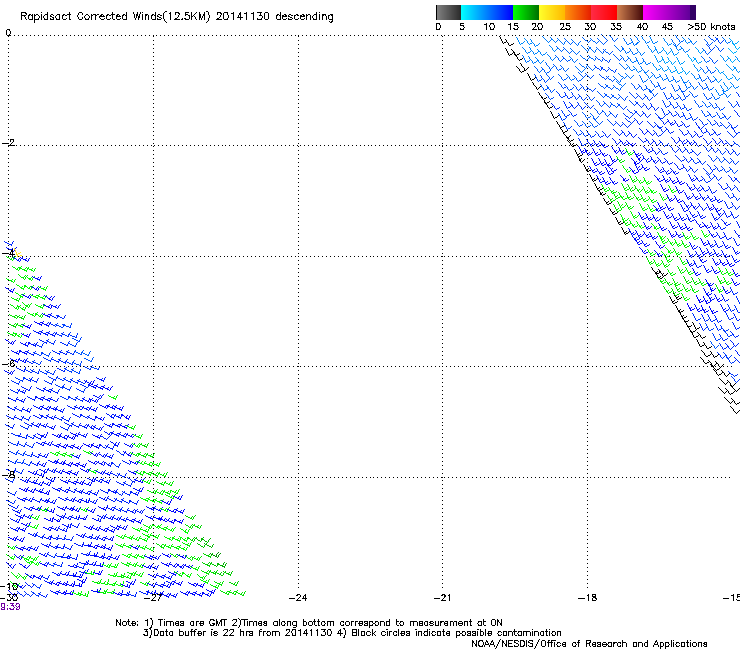
Task: Click the date '20141130' in the title
Action: point(243,16)
